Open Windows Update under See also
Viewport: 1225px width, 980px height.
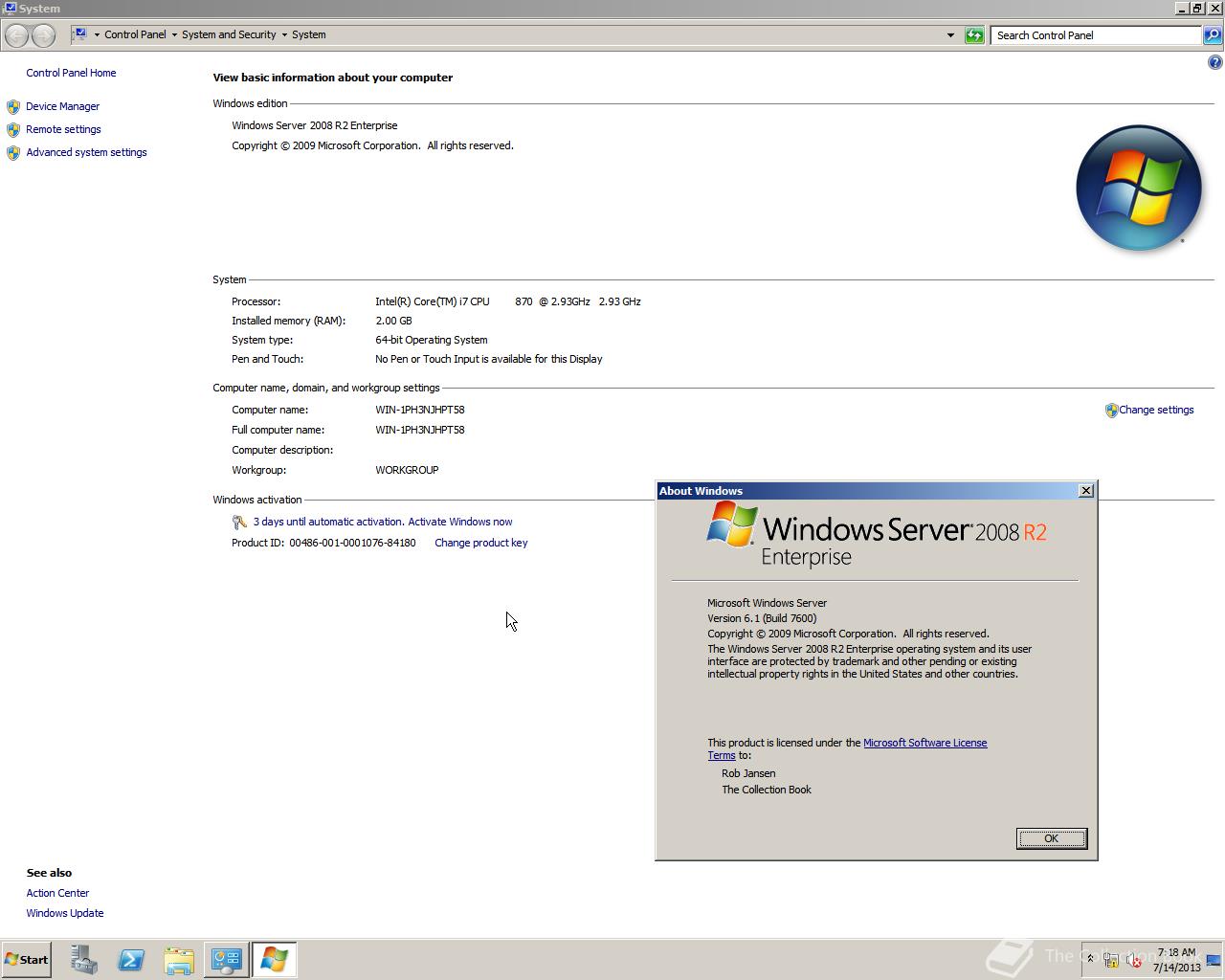click(65, 913)
